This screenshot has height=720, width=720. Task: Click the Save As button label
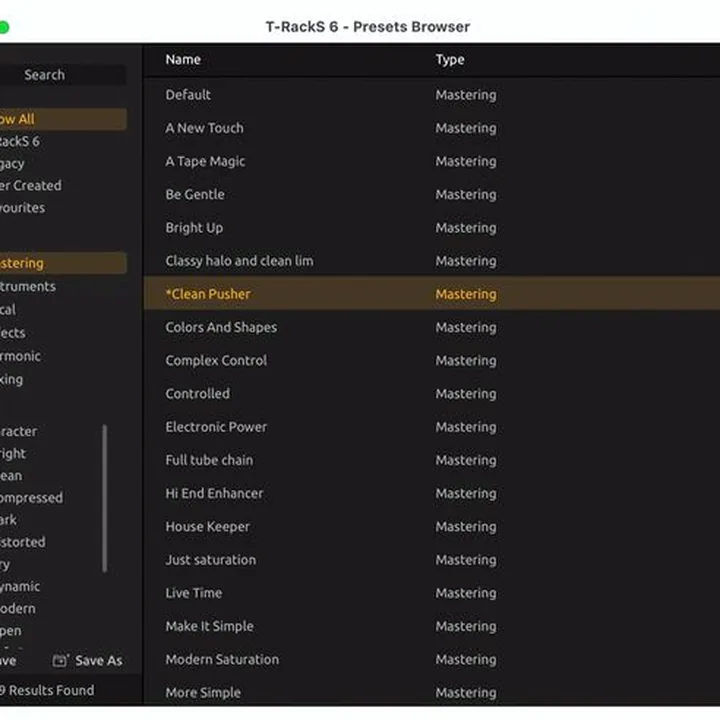tap(99, 661)
